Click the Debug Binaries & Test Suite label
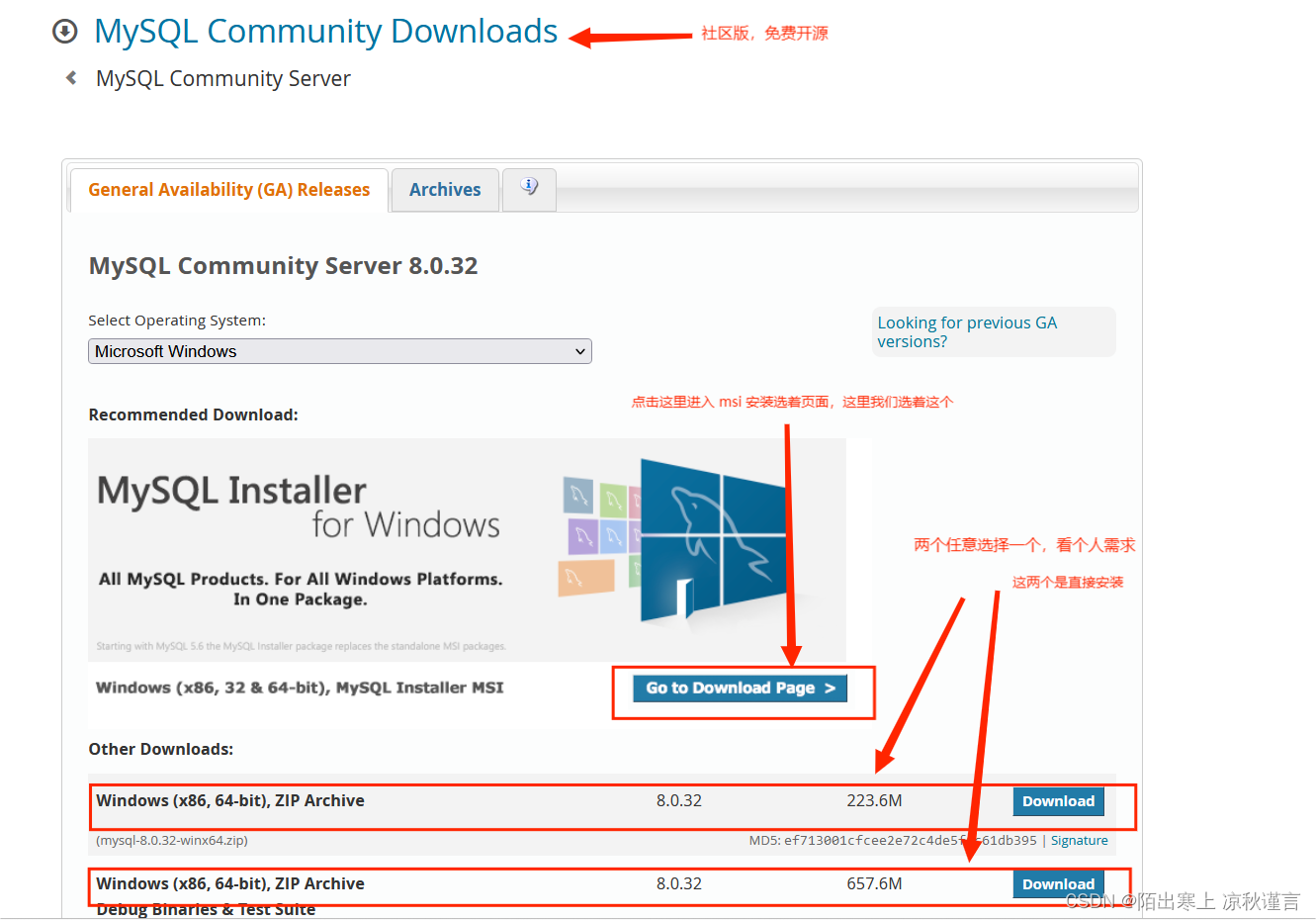 coord(206,909)
